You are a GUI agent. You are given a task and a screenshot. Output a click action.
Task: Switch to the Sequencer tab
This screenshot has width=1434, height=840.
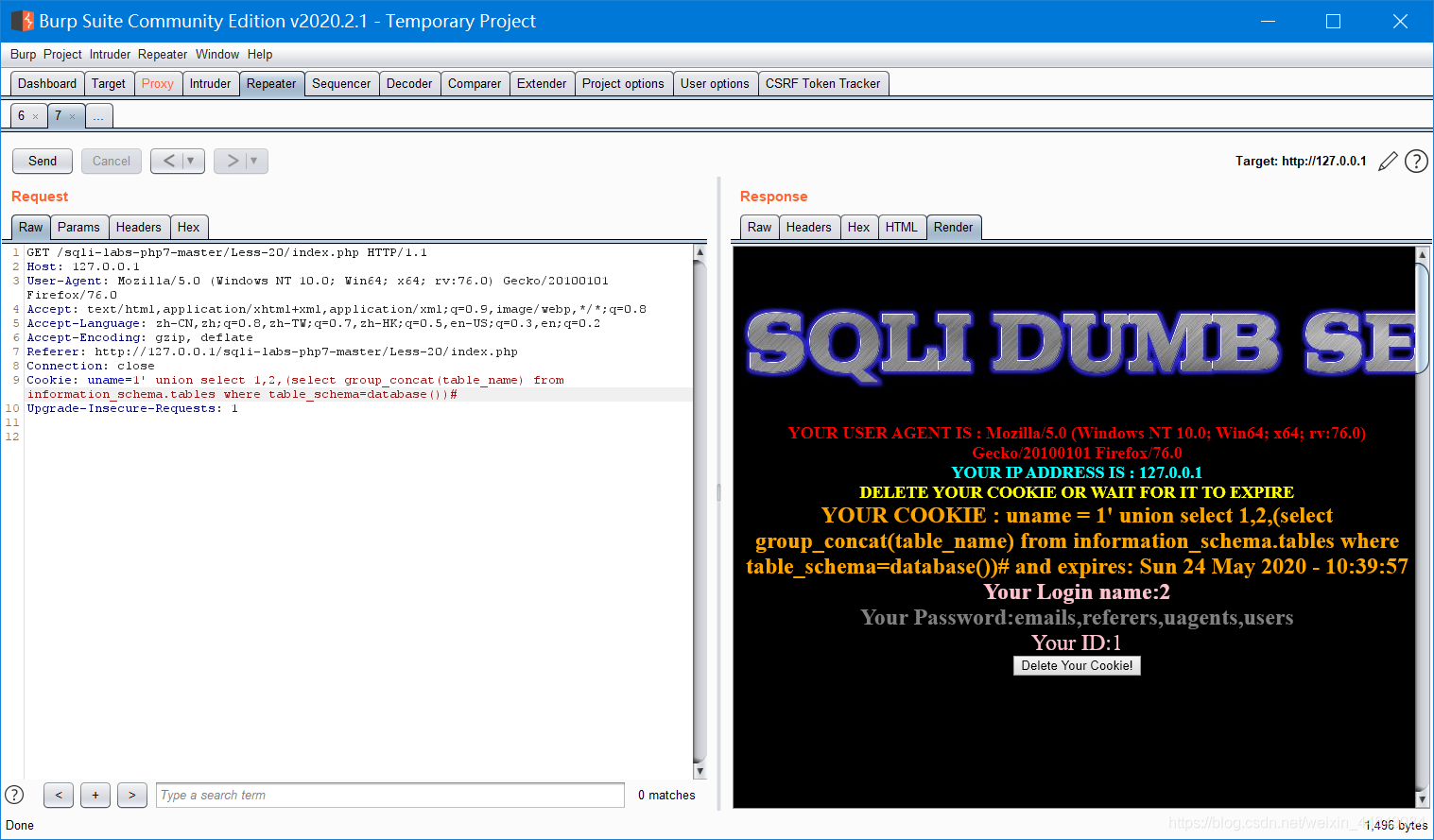pyautogui.click(x=341, y=83)
